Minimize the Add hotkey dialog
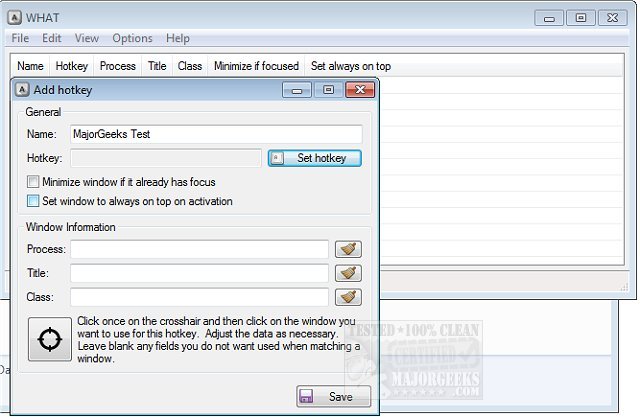This screenshot has width=640, height=417. click(297, 90)
